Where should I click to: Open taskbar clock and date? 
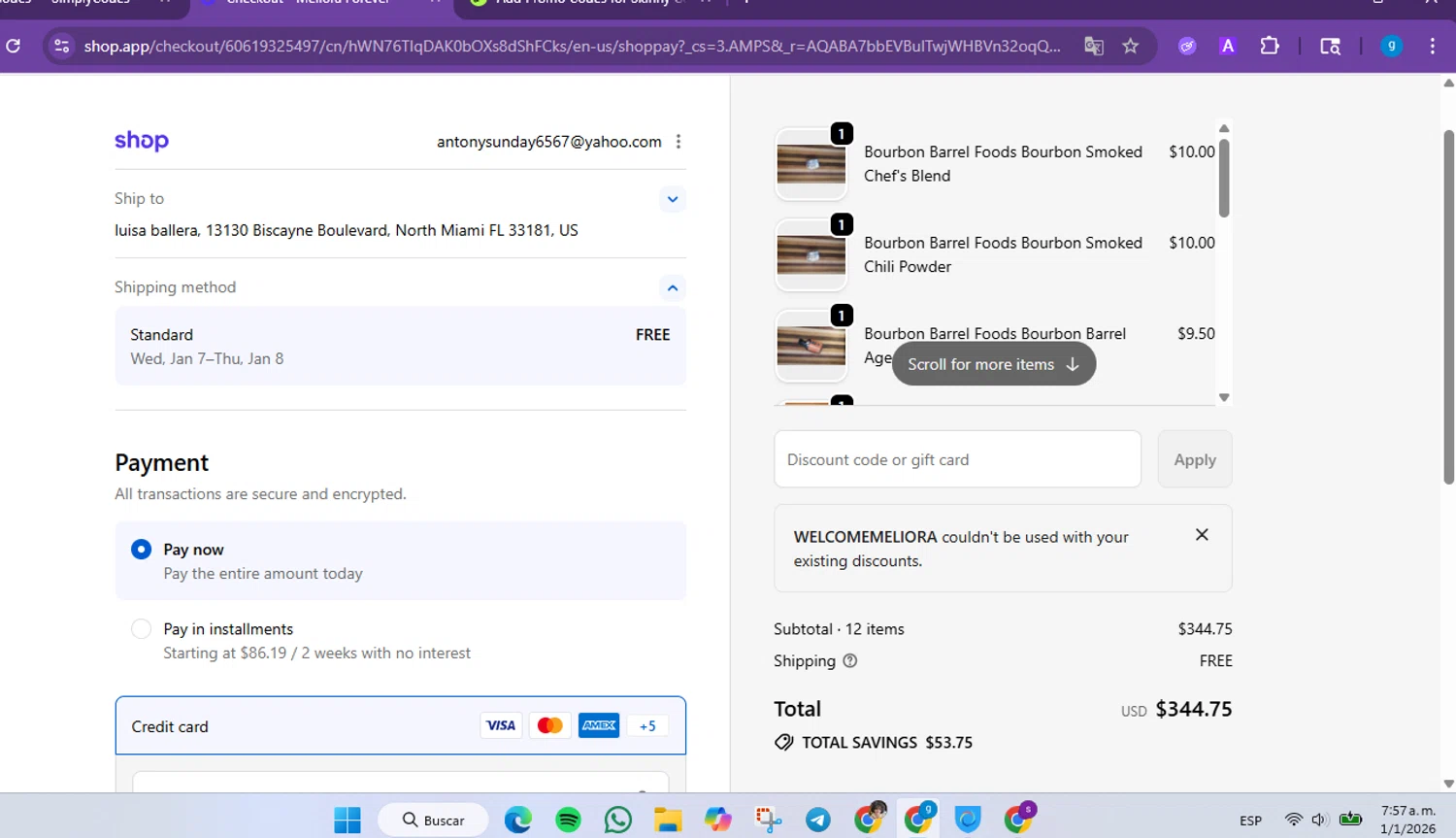coord(1407,820)
